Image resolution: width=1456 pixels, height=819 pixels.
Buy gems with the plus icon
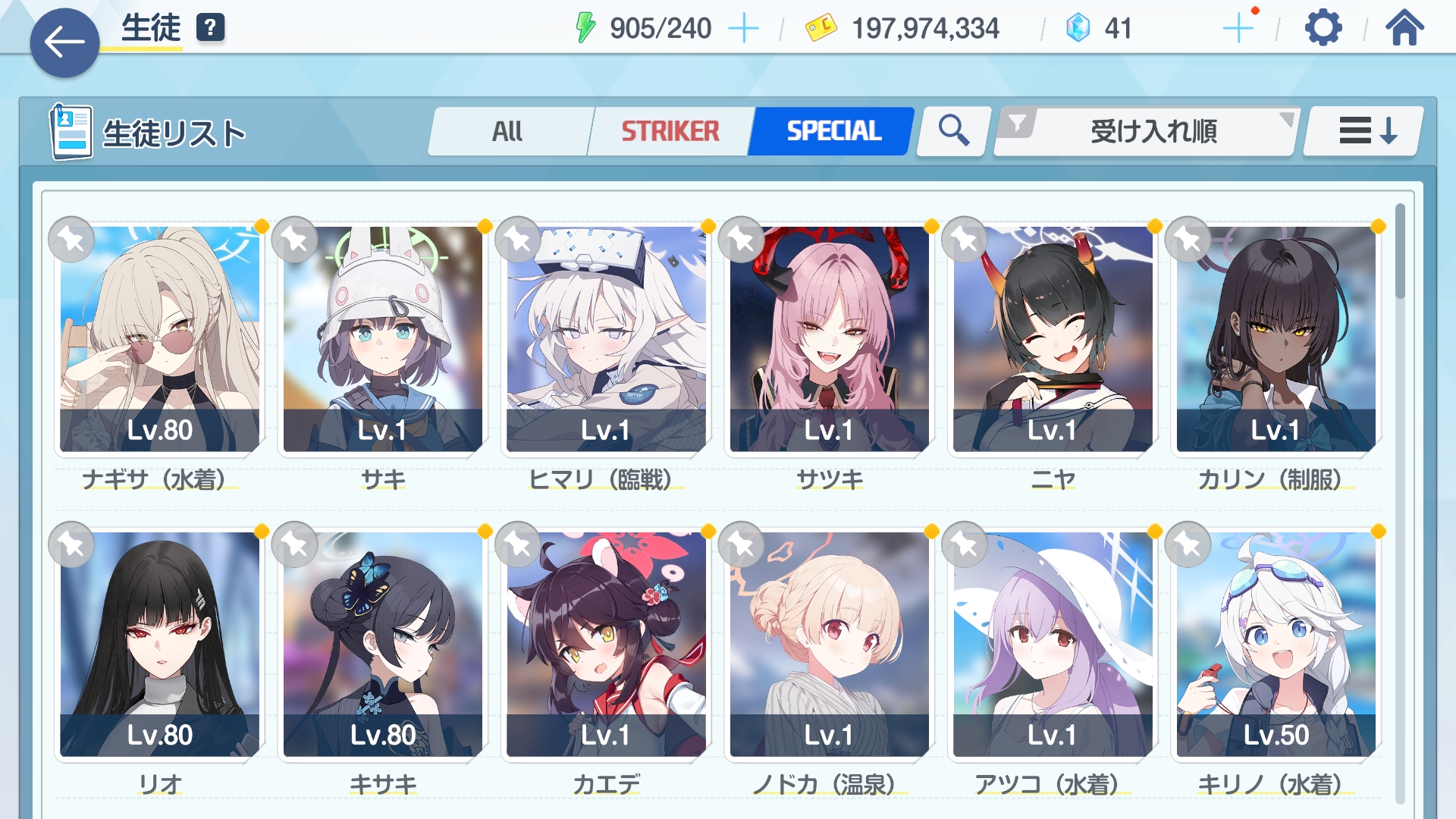coord(1238,29)
